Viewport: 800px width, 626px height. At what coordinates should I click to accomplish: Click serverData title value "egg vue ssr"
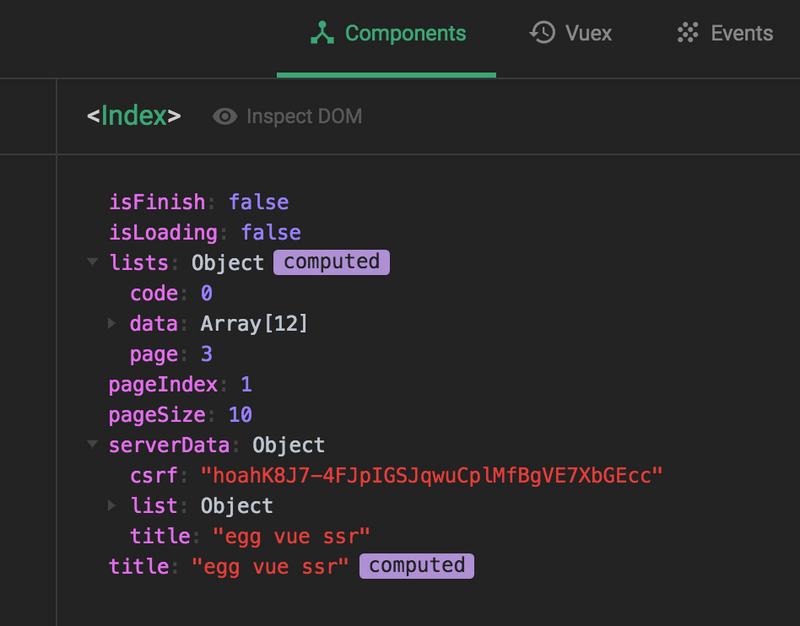pyautogui.click(x=291, y=537)
